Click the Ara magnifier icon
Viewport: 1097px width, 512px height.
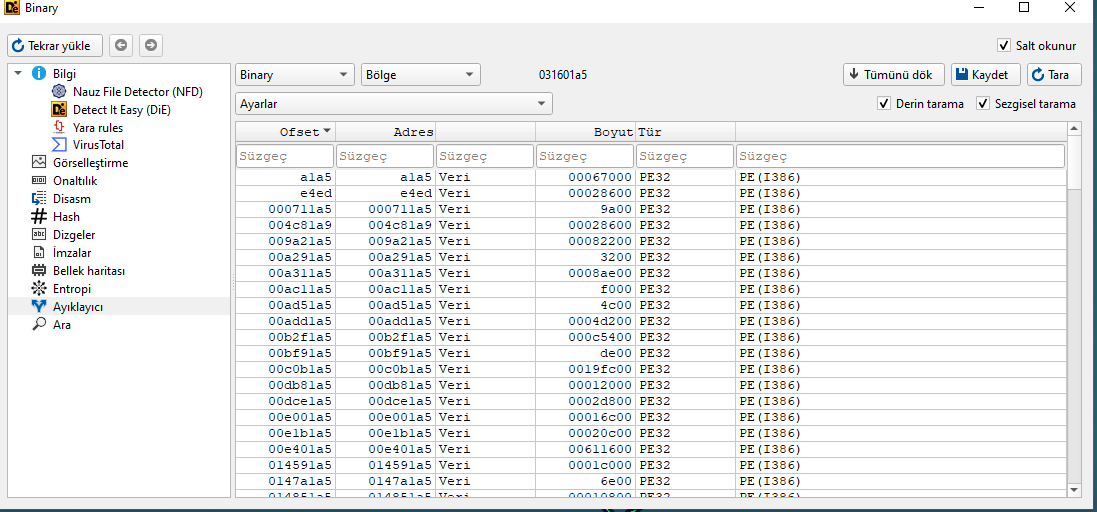[x=39, y=325]
